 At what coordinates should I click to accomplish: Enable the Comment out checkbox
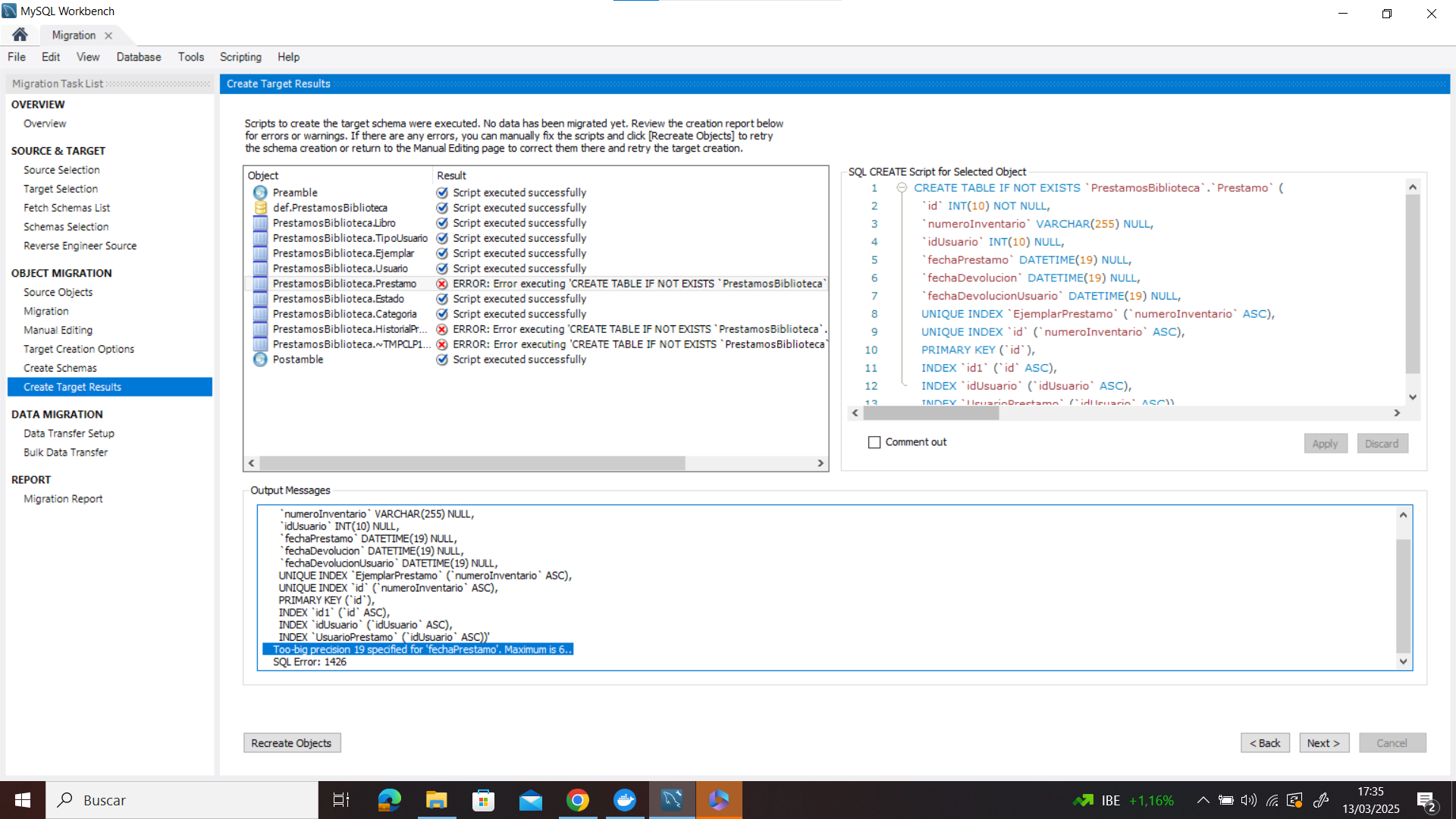pyautogui.click(x=875, y=442)
